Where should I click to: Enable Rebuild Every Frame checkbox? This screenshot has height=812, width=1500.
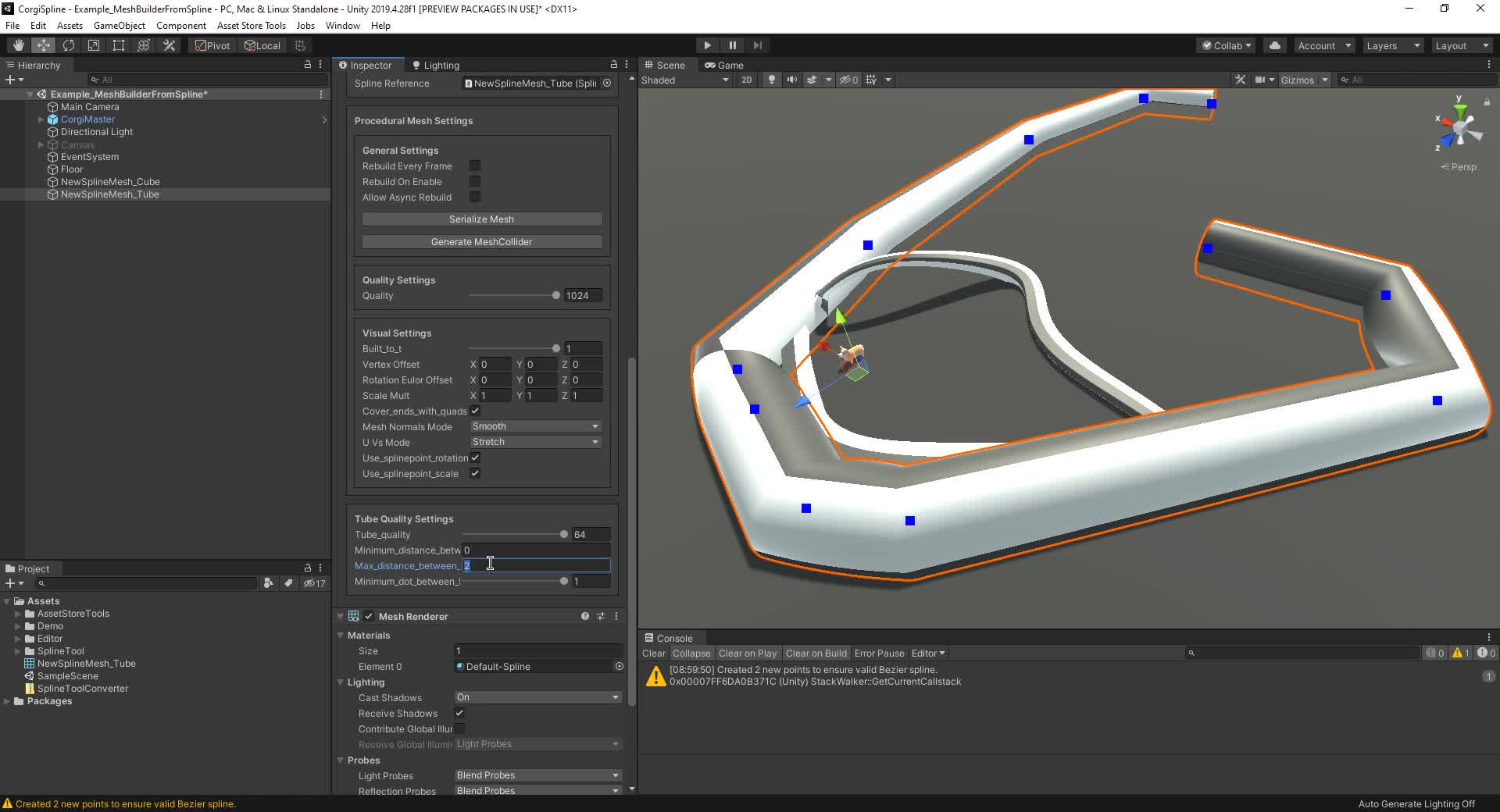pyautogui.click(x=475, y=166)
